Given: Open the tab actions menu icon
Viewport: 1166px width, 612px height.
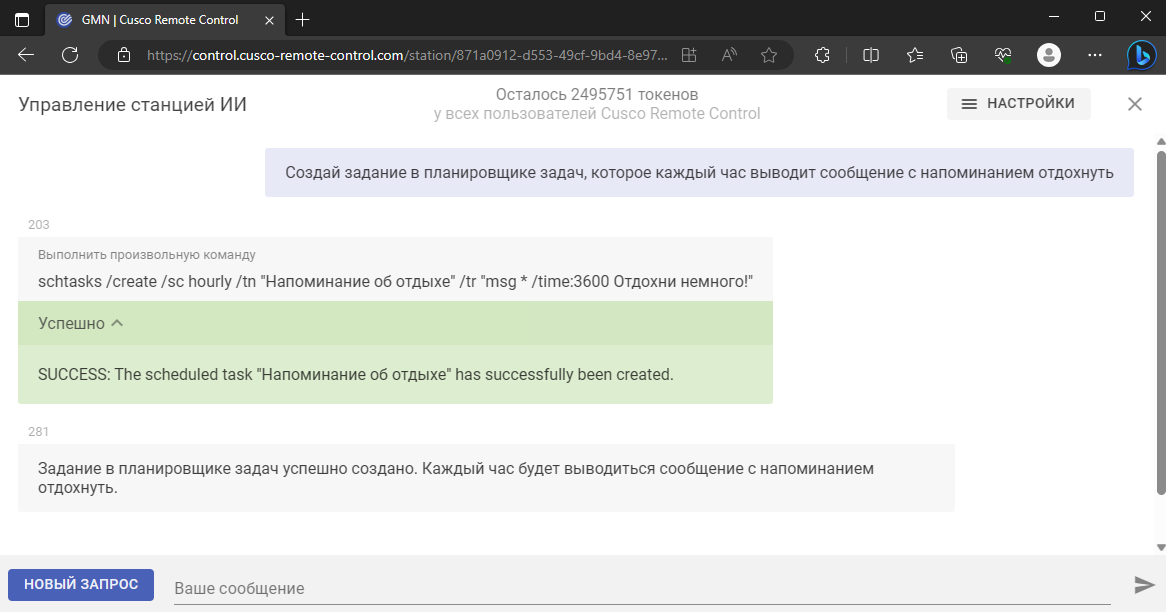Looking at the screenshot, I should [x=22, y=20].
